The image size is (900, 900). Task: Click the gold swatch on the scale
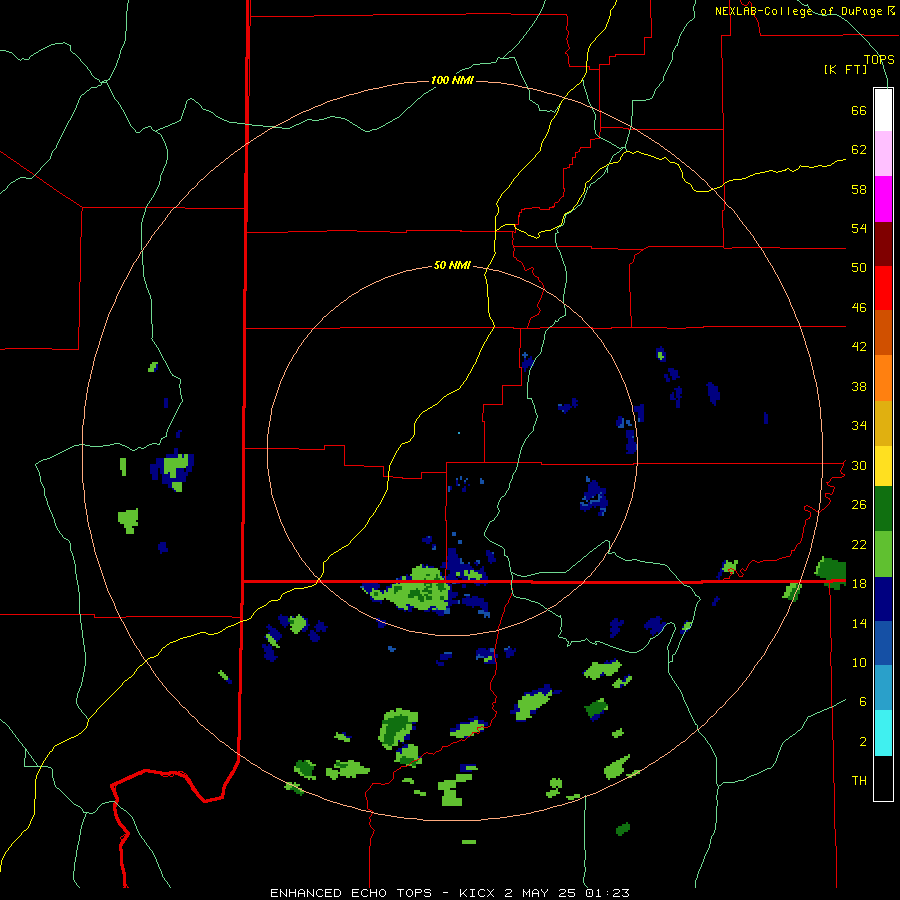point(883,423)
